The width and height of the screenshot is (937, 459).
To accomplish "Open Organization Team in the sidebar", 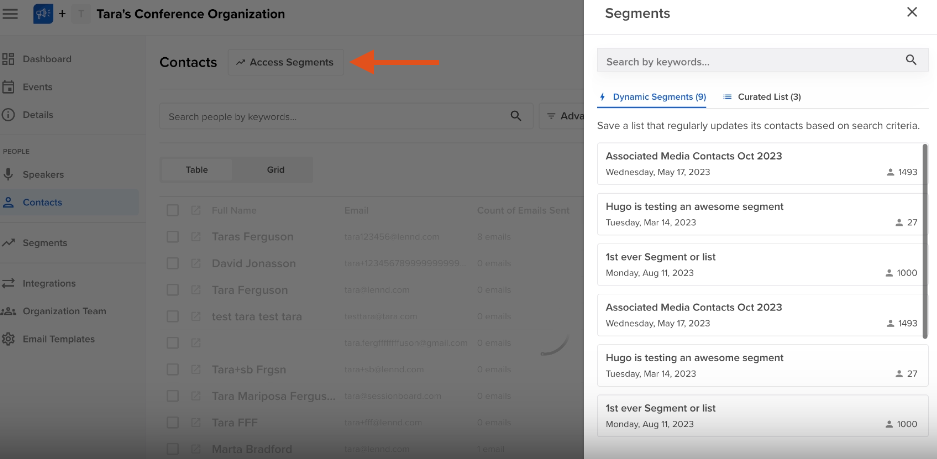I will click(x=64, y=311).
